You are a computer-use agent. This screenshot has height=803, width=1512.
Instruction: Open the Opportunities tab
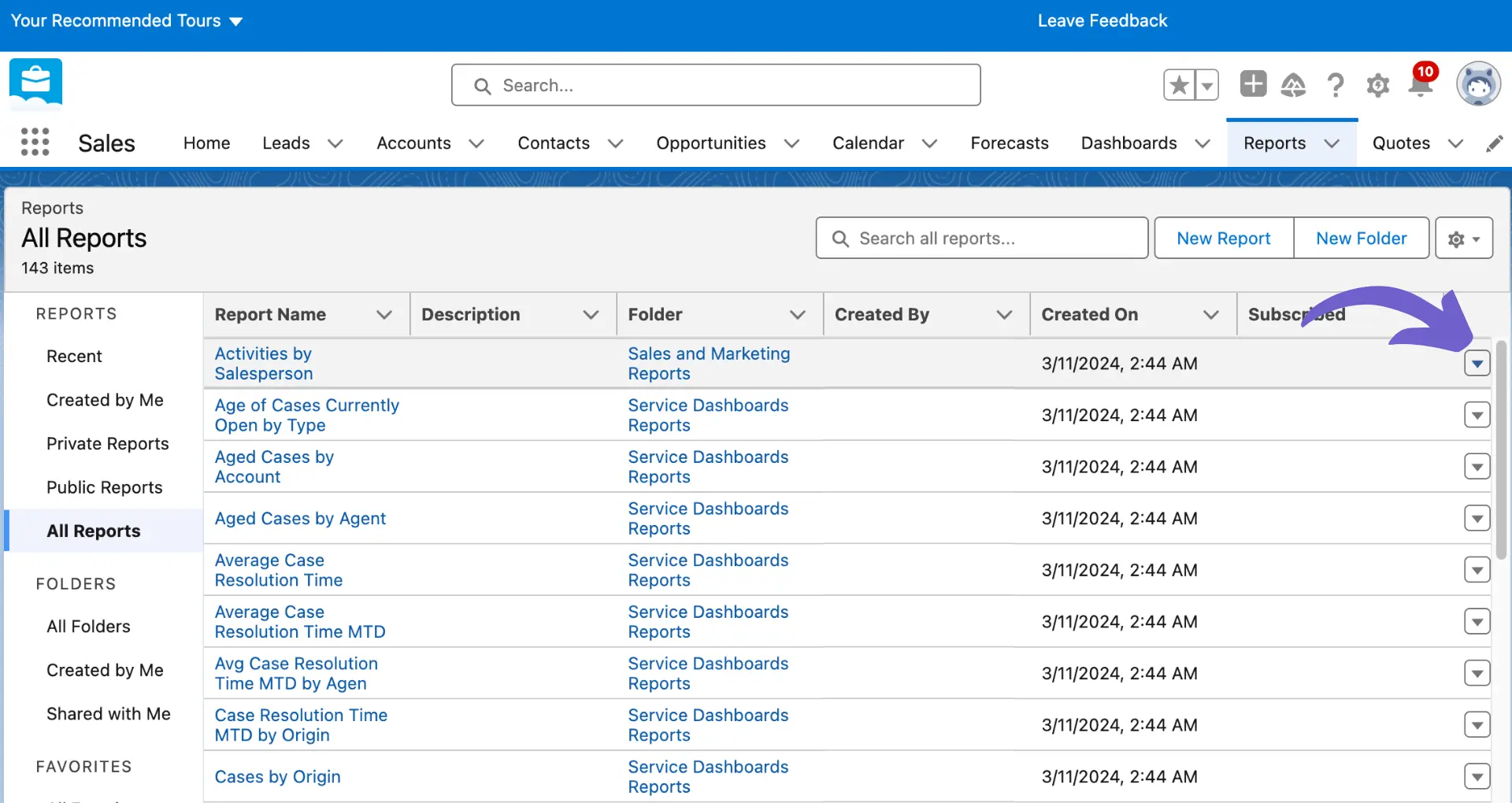pos(711,142)
